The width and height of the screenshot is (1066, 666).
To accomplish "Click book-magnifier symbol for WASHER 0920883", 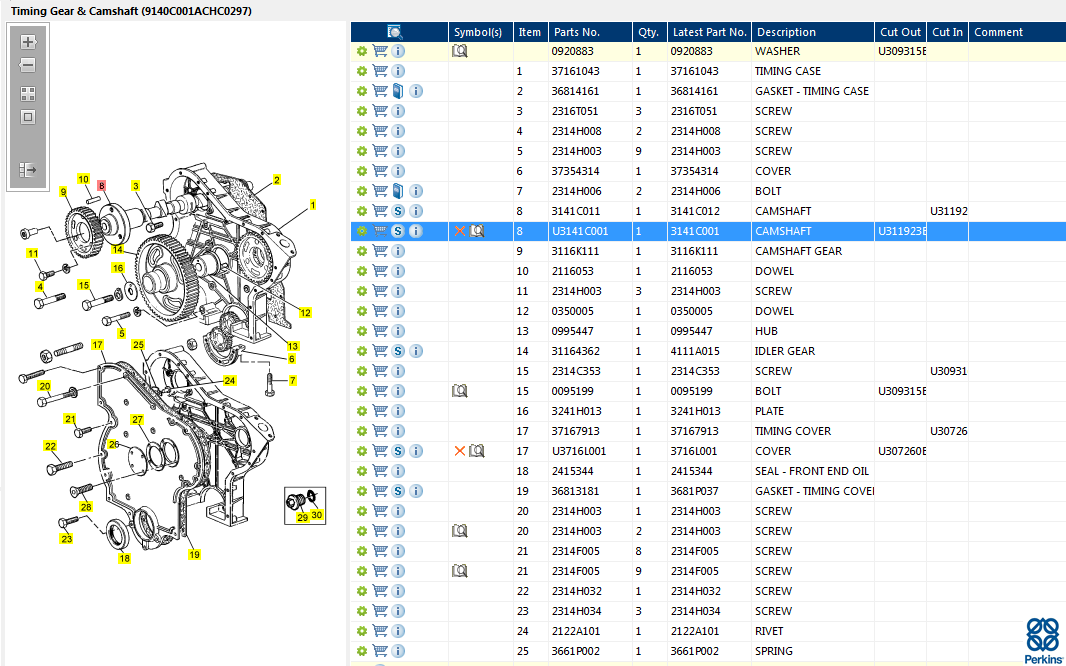I will [460, 51].
